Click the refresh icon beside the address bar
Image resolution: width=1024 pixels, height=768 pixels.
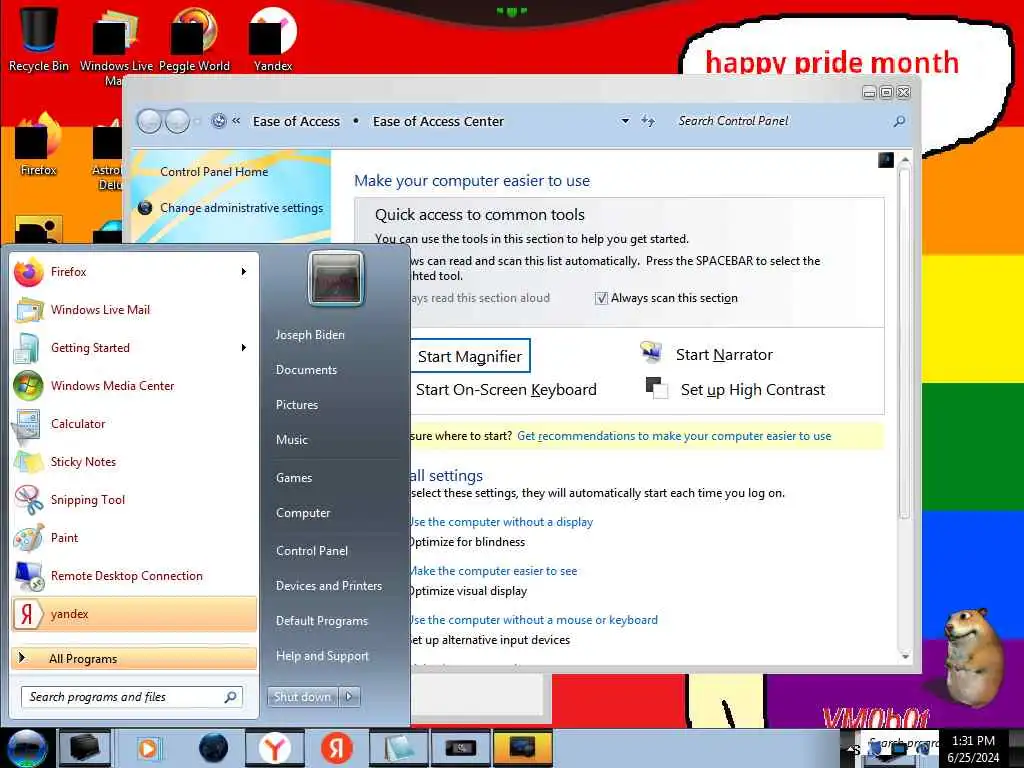point(648,121)
